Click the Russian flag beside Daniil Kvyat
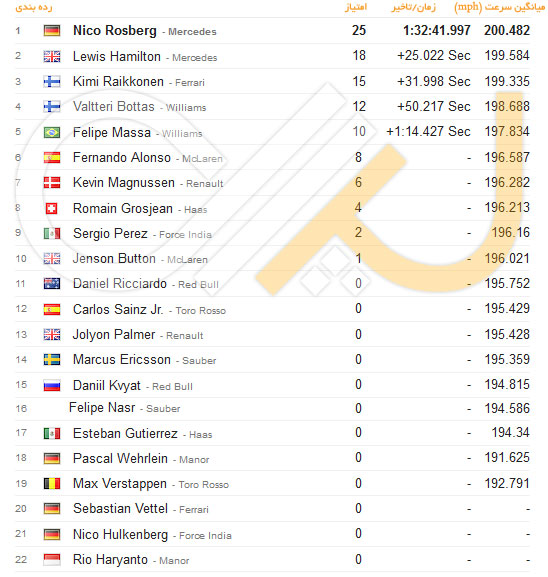This screenshot has width=548, height=577. click(52, 385)
